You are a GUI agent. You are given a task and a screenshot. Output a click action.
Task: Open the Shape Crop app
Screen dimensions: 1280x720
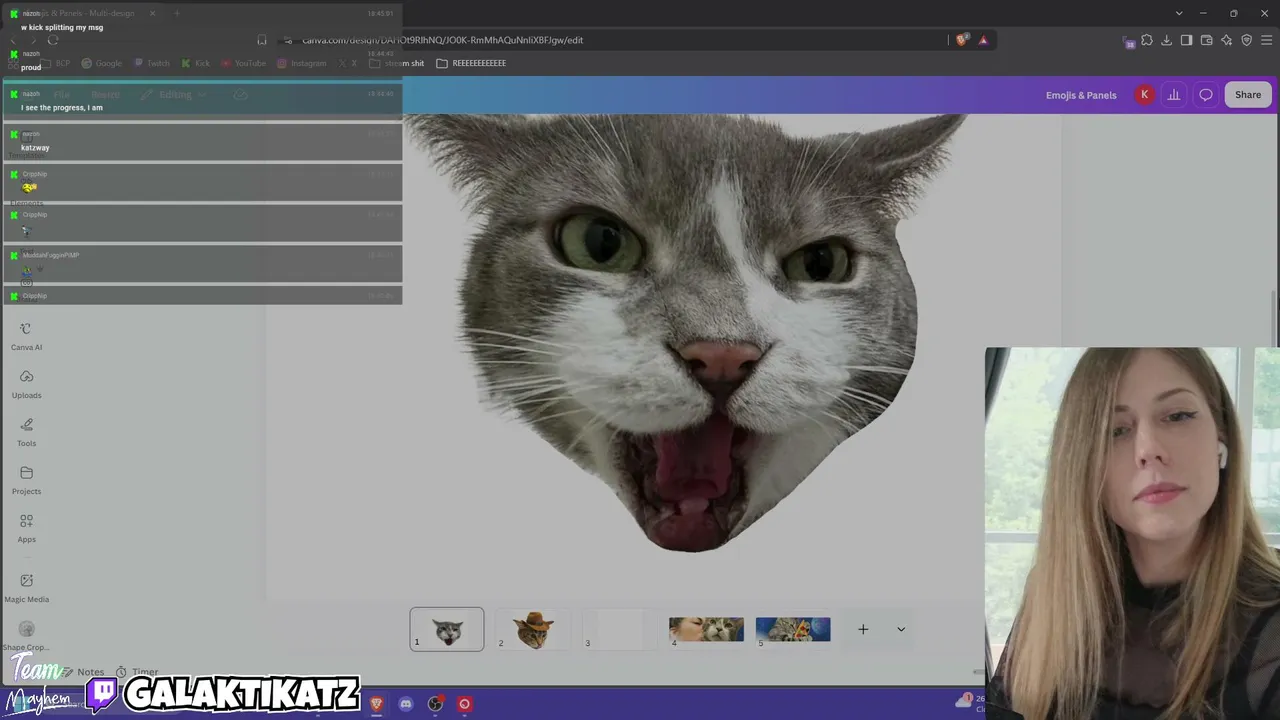coord(26,636)
